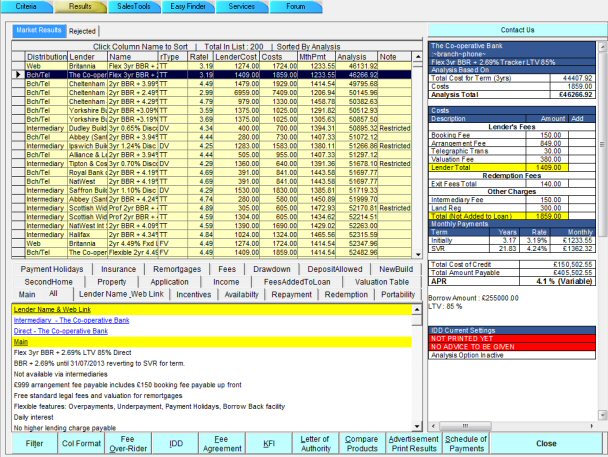This screenshot has height=457, width=608.
Task: Open the Services tab
Action: [x=242, y=7]
